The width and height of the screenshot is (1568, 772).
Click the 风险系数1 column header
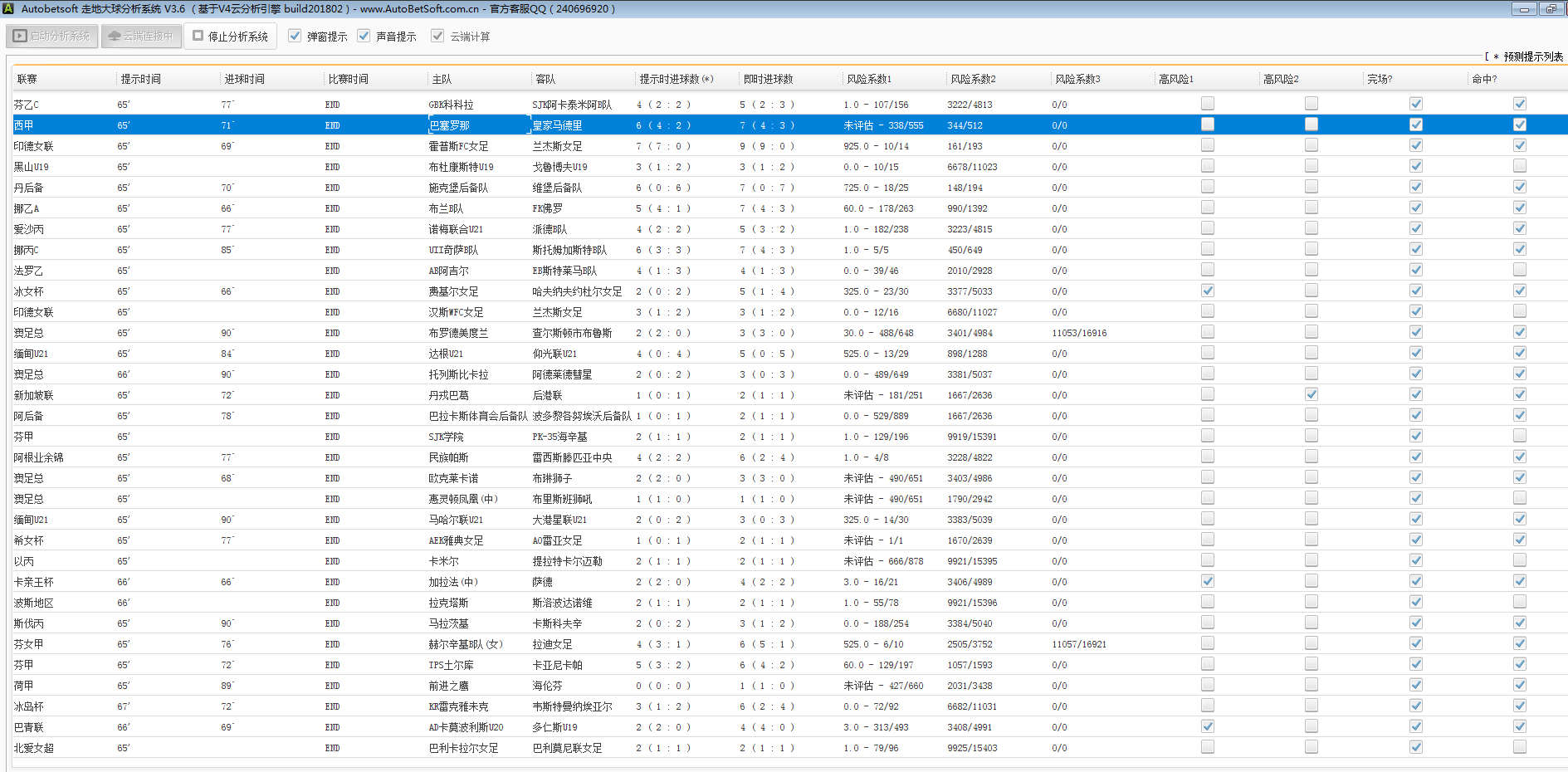click(x=868, y=80)
